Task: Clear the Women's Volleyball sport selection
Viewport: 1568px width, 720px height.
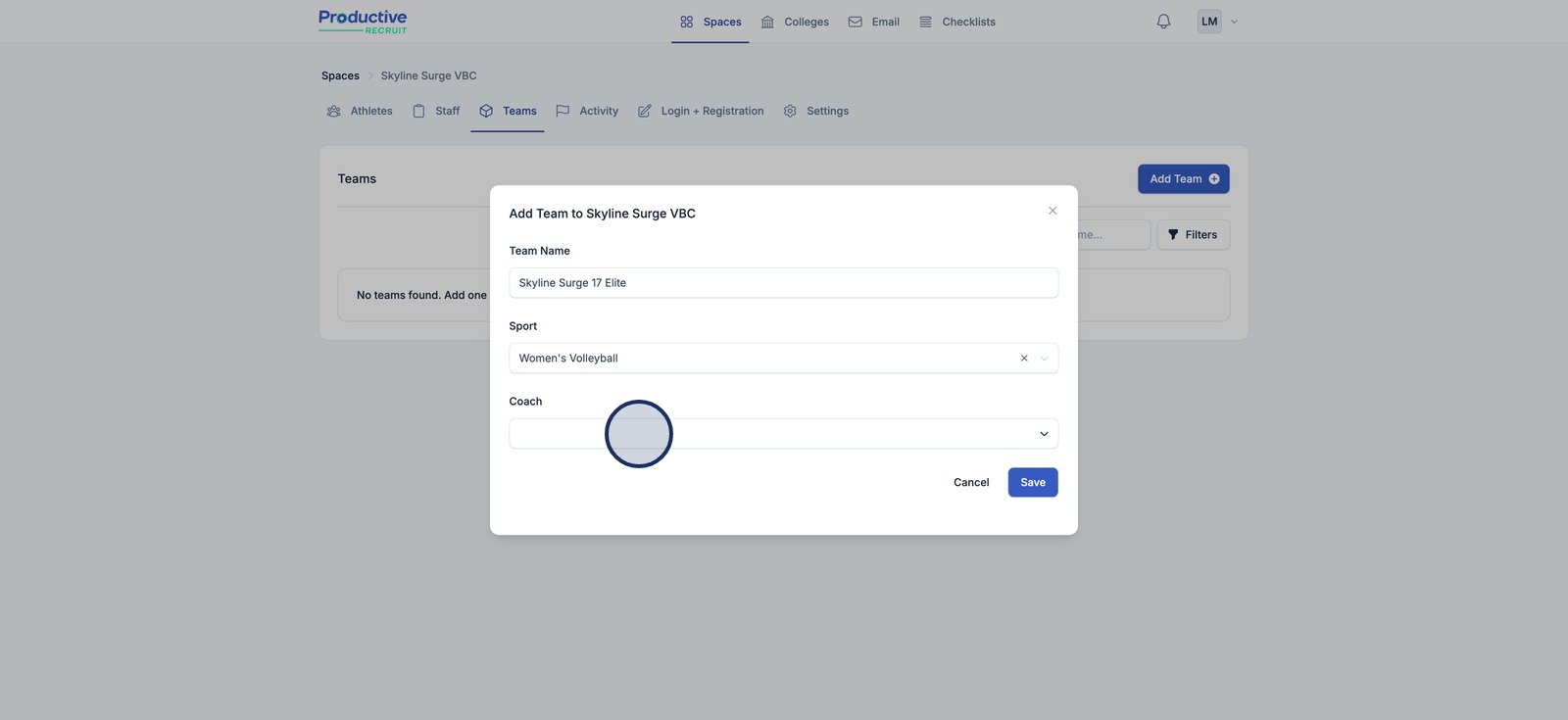Action: [1024, 359]
